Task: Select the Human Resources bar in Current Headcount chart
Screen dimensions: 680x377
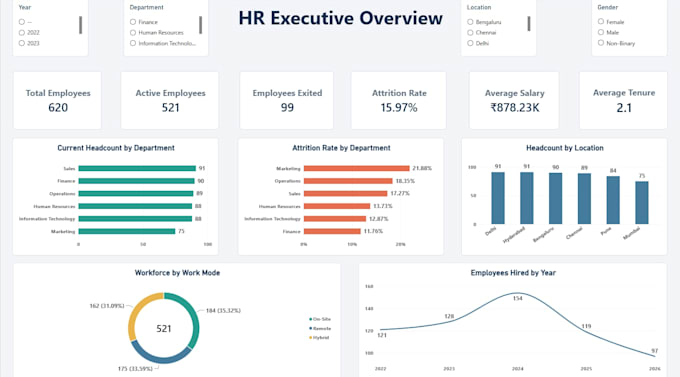Action: (135, 206)
